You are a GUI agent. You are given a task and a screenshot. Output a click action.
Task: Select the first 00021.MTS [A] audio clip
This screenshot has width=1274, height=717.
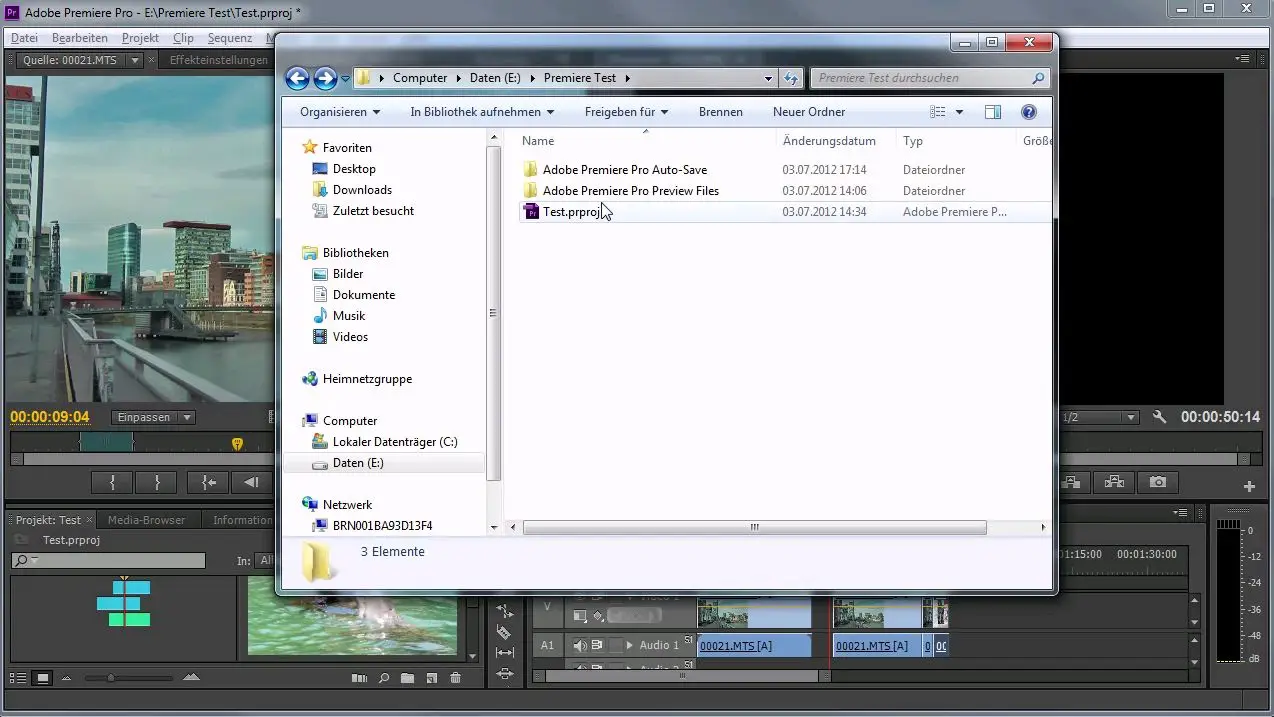(x=754, y=646)
